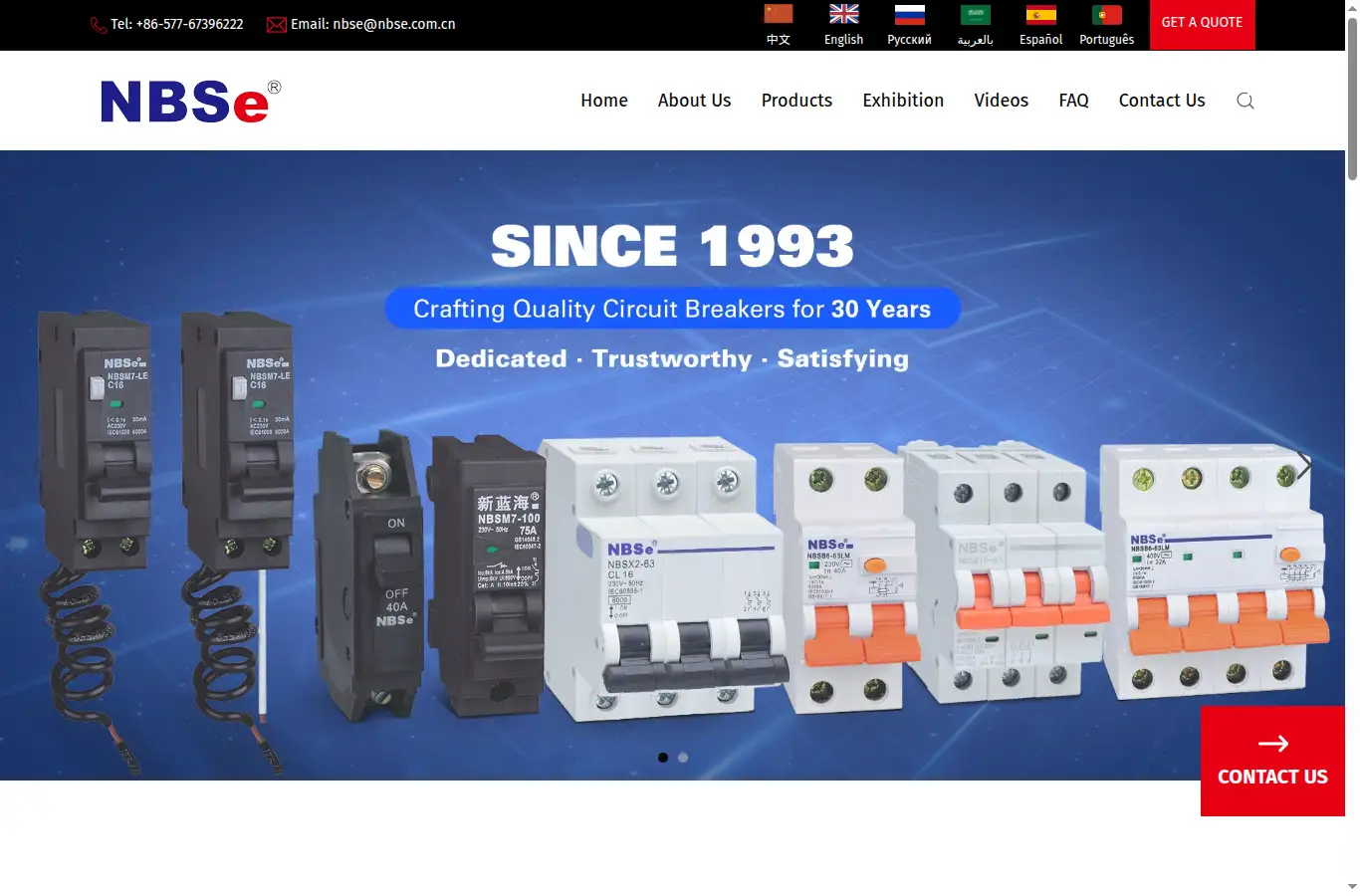Click the red floating CONTACT US label

point(1272,777)
